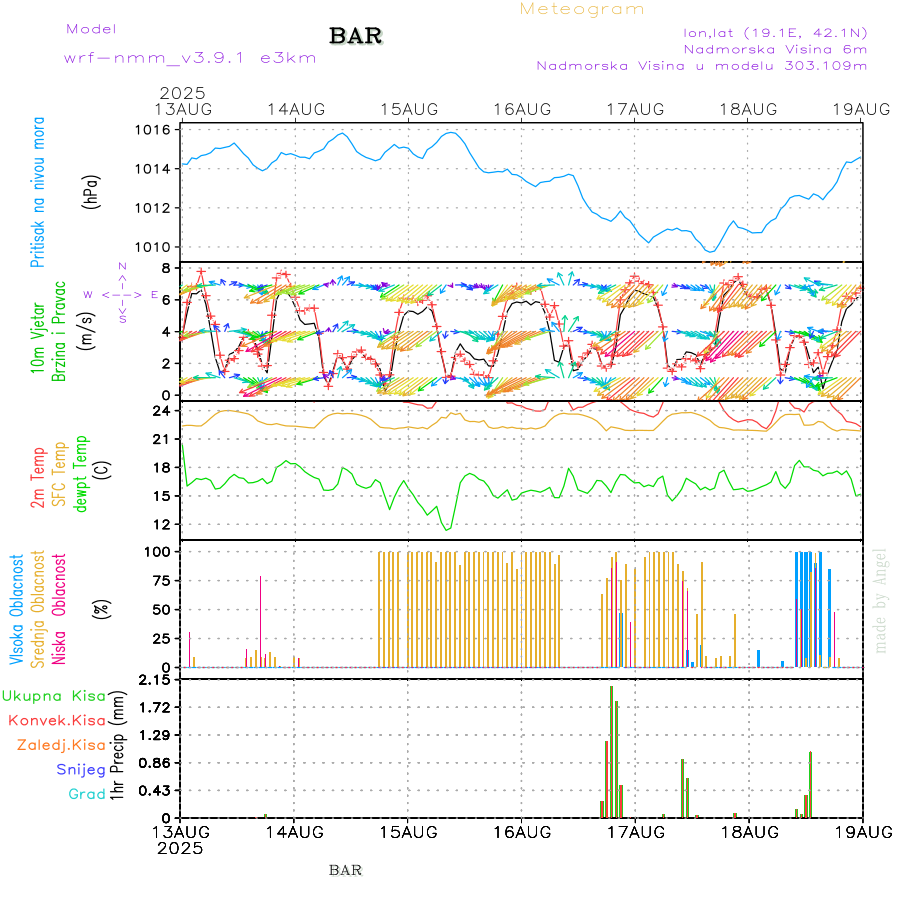Click the lon,lat (19.1E, 42.1N) coordinates
The image size is (900, 900).
point(774,31)
